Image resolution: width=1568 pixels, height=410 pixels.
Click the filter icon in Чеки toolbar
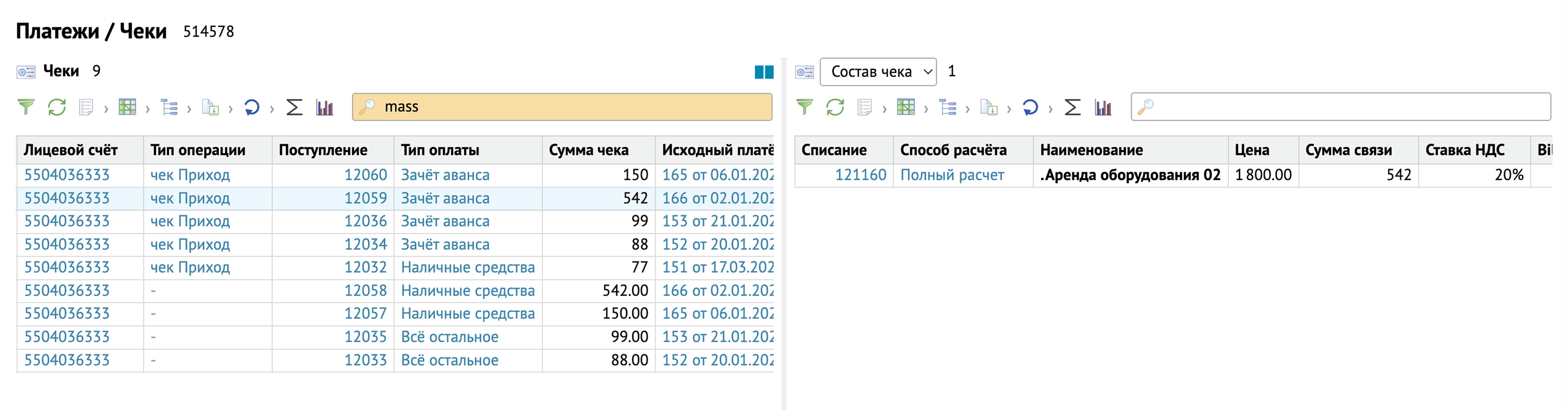pos(26,107)
